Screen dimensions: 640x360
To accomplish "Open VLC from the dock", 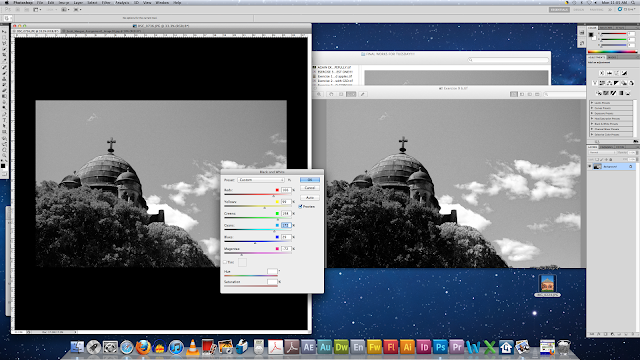I will 192,347.
